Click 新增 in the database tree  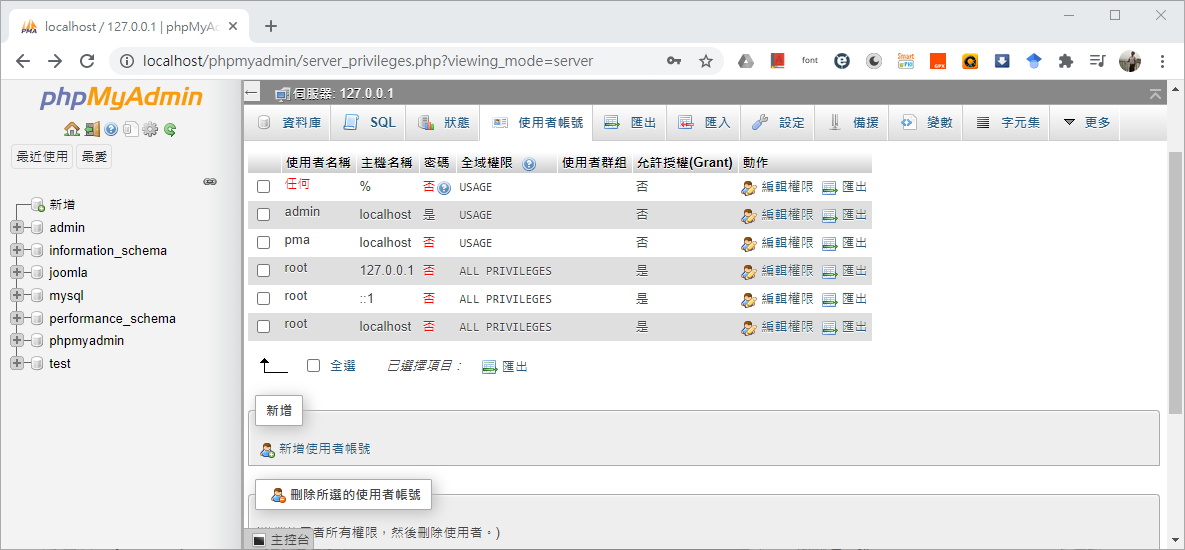pyautogui.click(x=62, y=205)
